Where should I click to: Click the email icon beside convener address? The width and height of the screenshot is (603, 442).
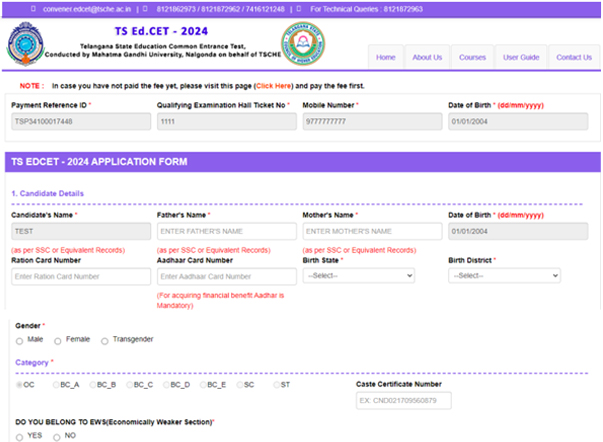(33, 8)
